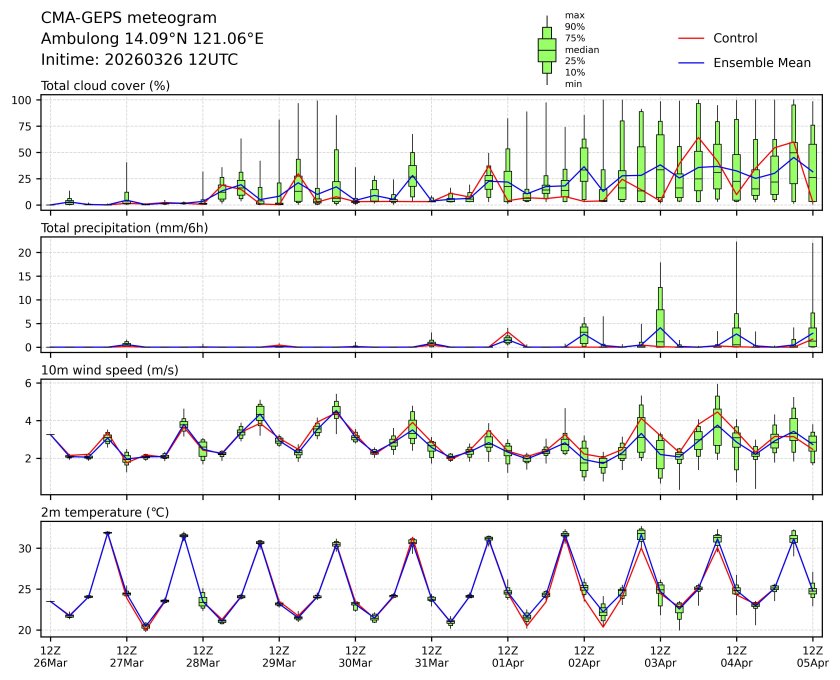
Task: Click the 2m temperature panel title
Action: tap(105, 512)
